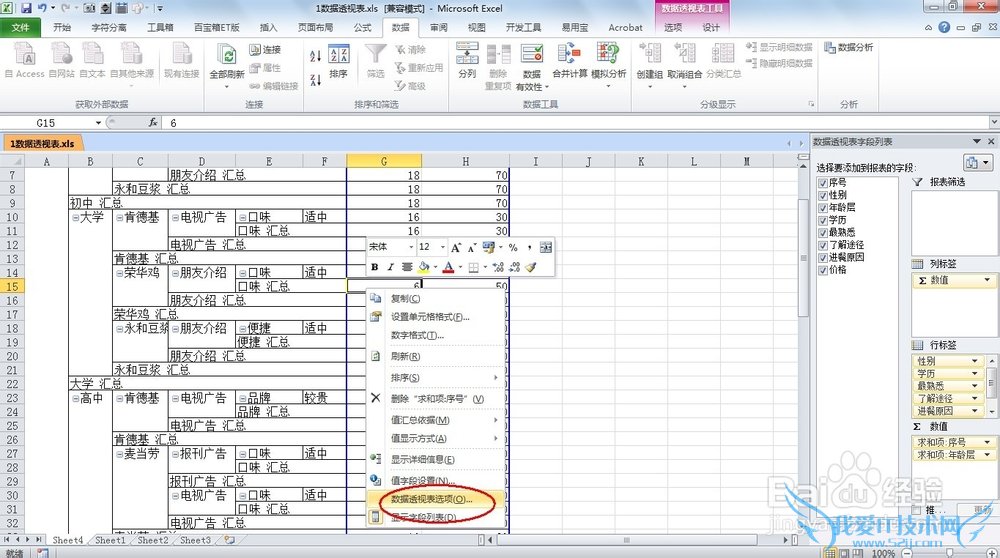
Task: Switch to the 插入 ribbon tab
Action: pos(268,28)
